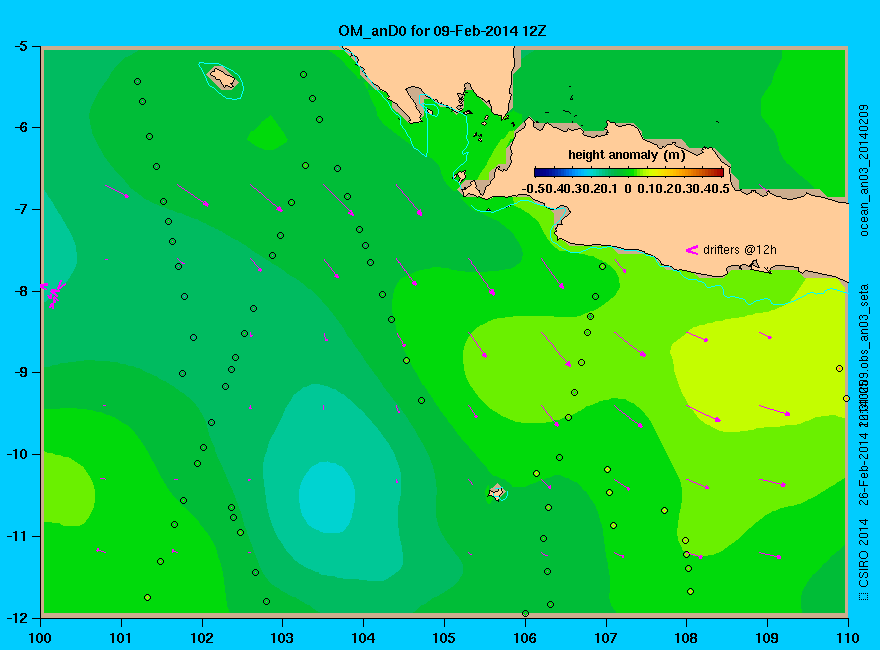Screen dimensions: 880x650
Task: Click the y-axis label '-12'
Action: (x=17, y=617)
